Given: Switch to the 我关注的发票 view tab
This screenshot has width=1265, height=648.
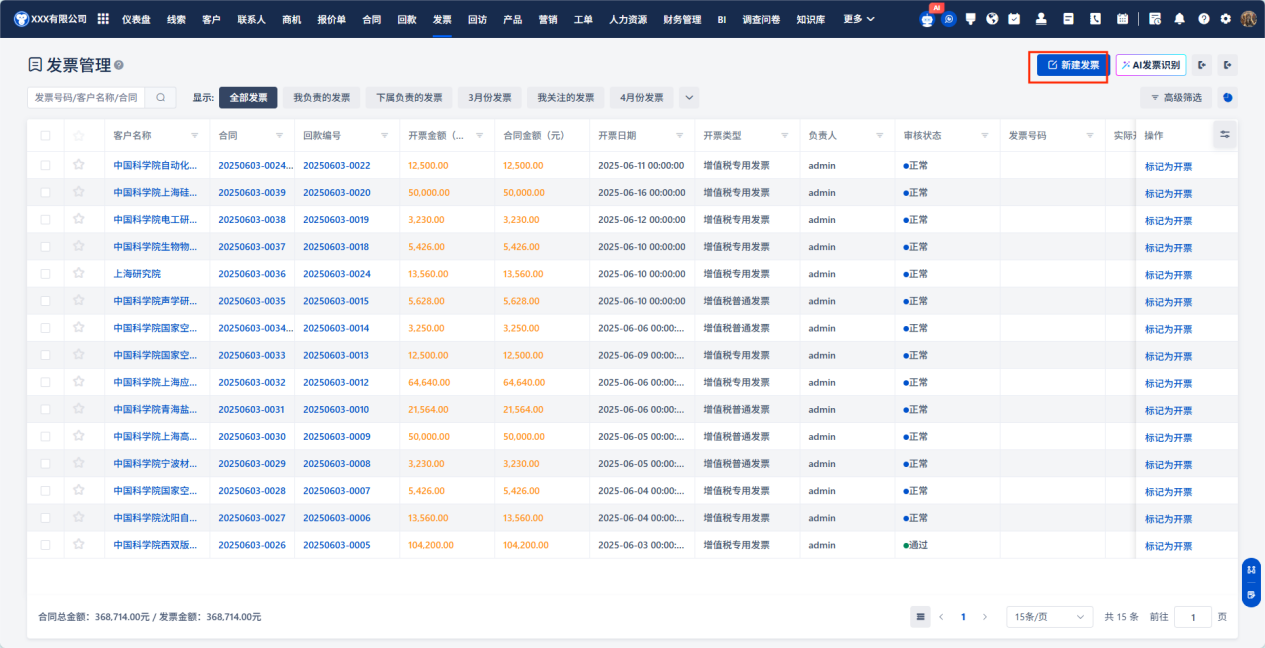Looking at the screenshot, I should tap(566, 97).
